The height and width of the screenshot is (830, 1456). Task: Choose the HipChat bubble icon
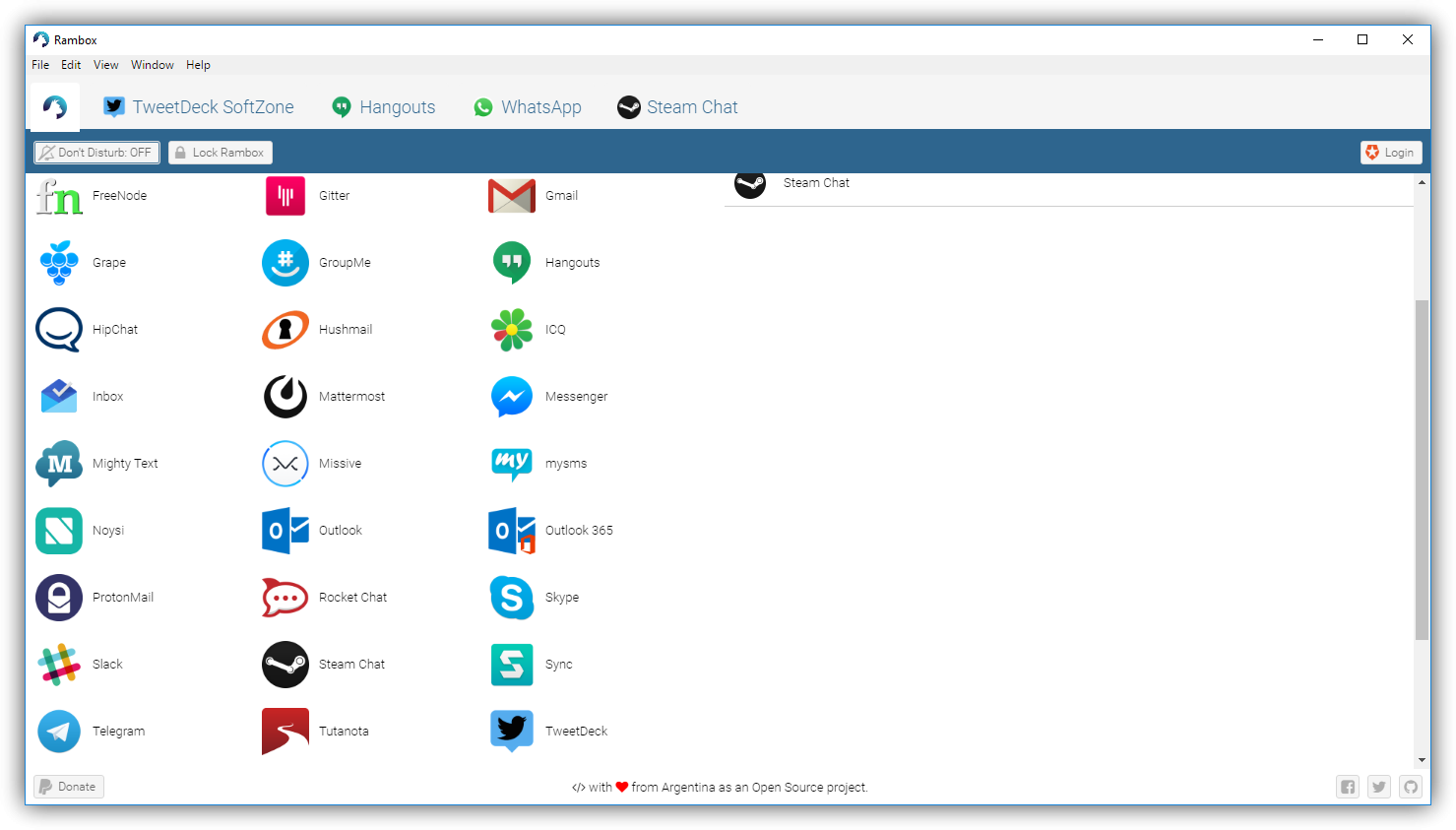pyautogui.click(x=59, y=330)
